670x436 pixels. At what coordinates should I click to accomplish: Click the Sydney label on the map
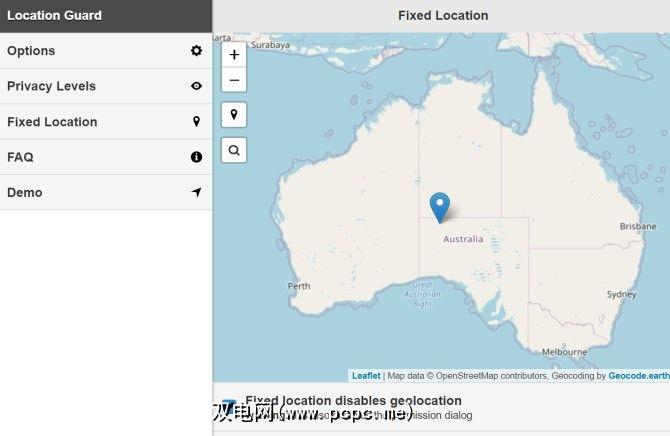pos(621,294)
